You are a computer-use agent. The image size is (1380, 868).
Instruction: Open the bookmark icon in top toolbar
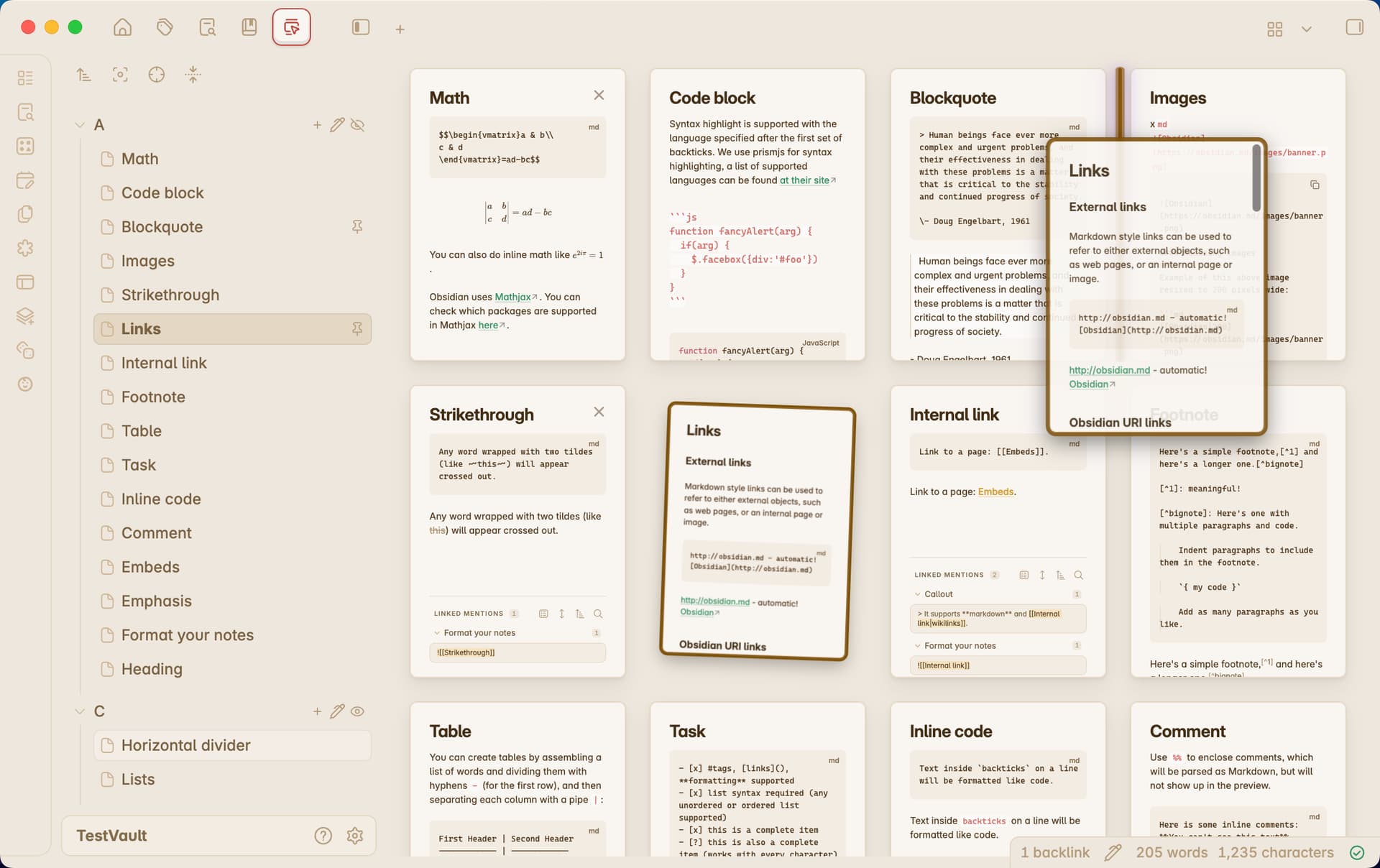pyautogui.click(x=249, y=28)
